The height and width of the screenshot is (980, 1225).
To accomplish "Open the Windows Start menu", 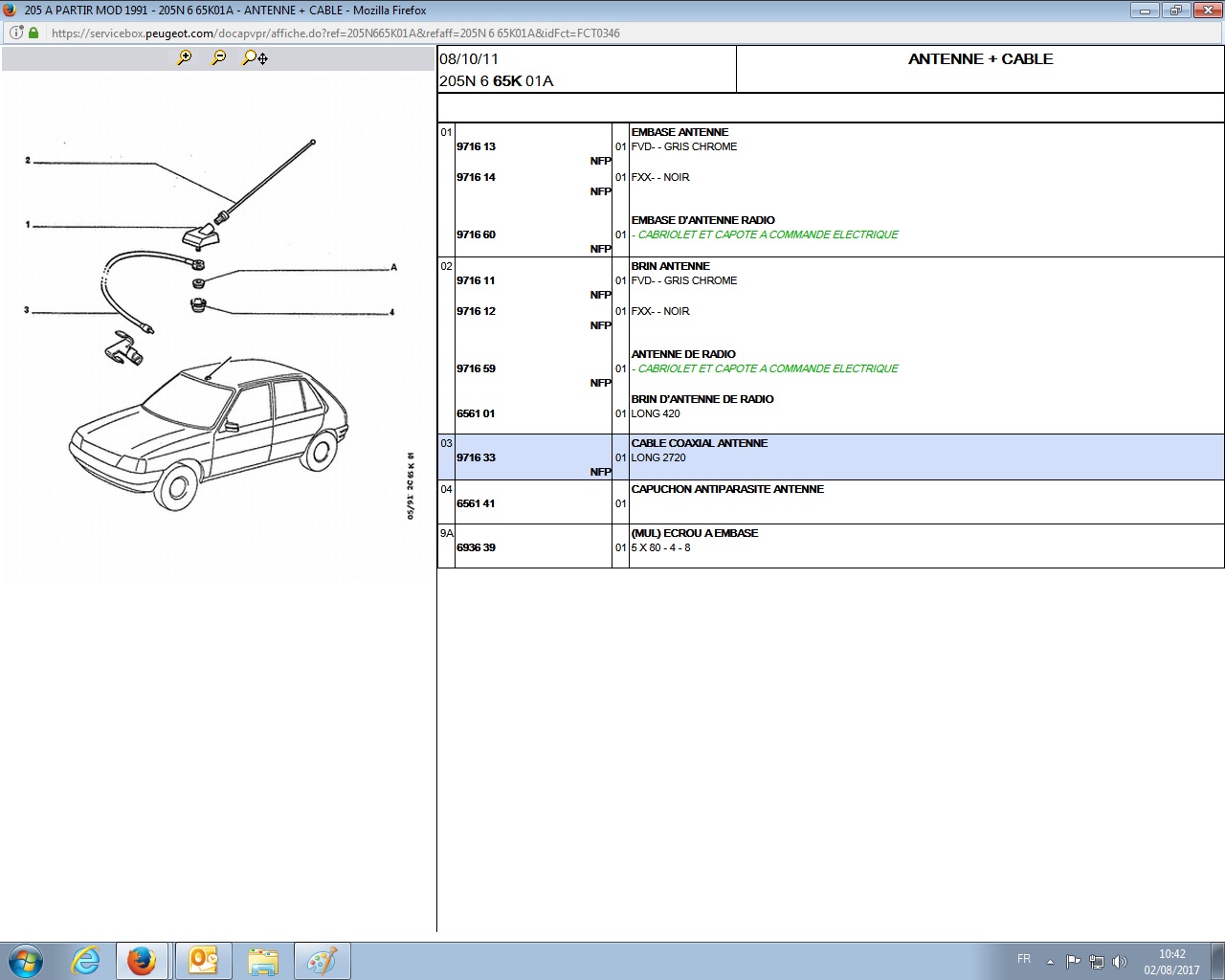I will [26, 961].
